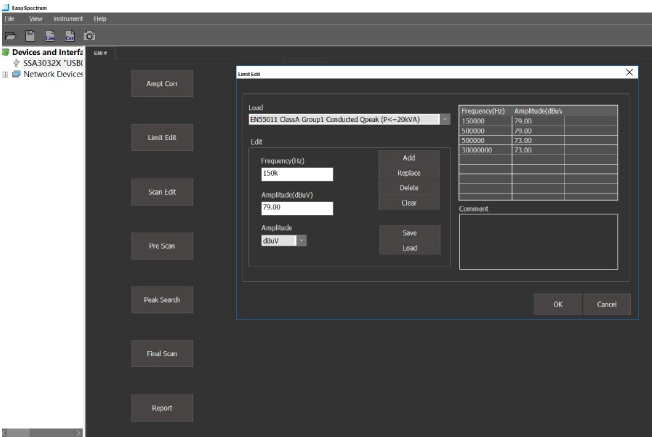Select the 30000000 frequency table cell
Screen dimensions: 652x437
(485, 150)
